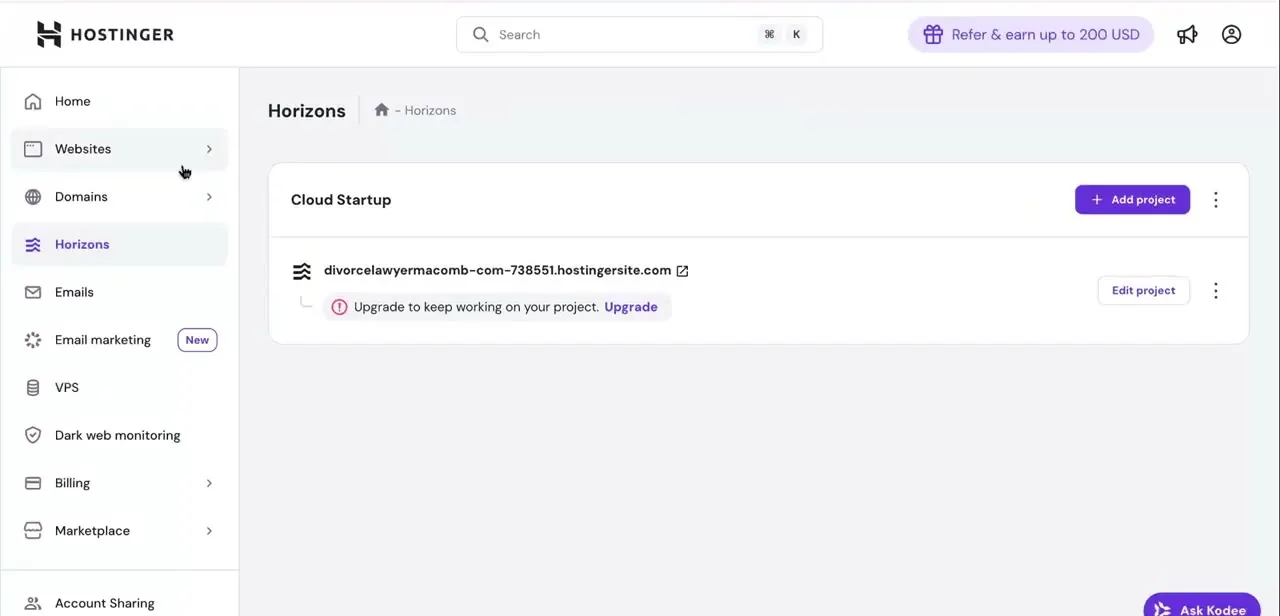
Task: Click the red warning icon by upgrade notice
Action: point(339,307)
